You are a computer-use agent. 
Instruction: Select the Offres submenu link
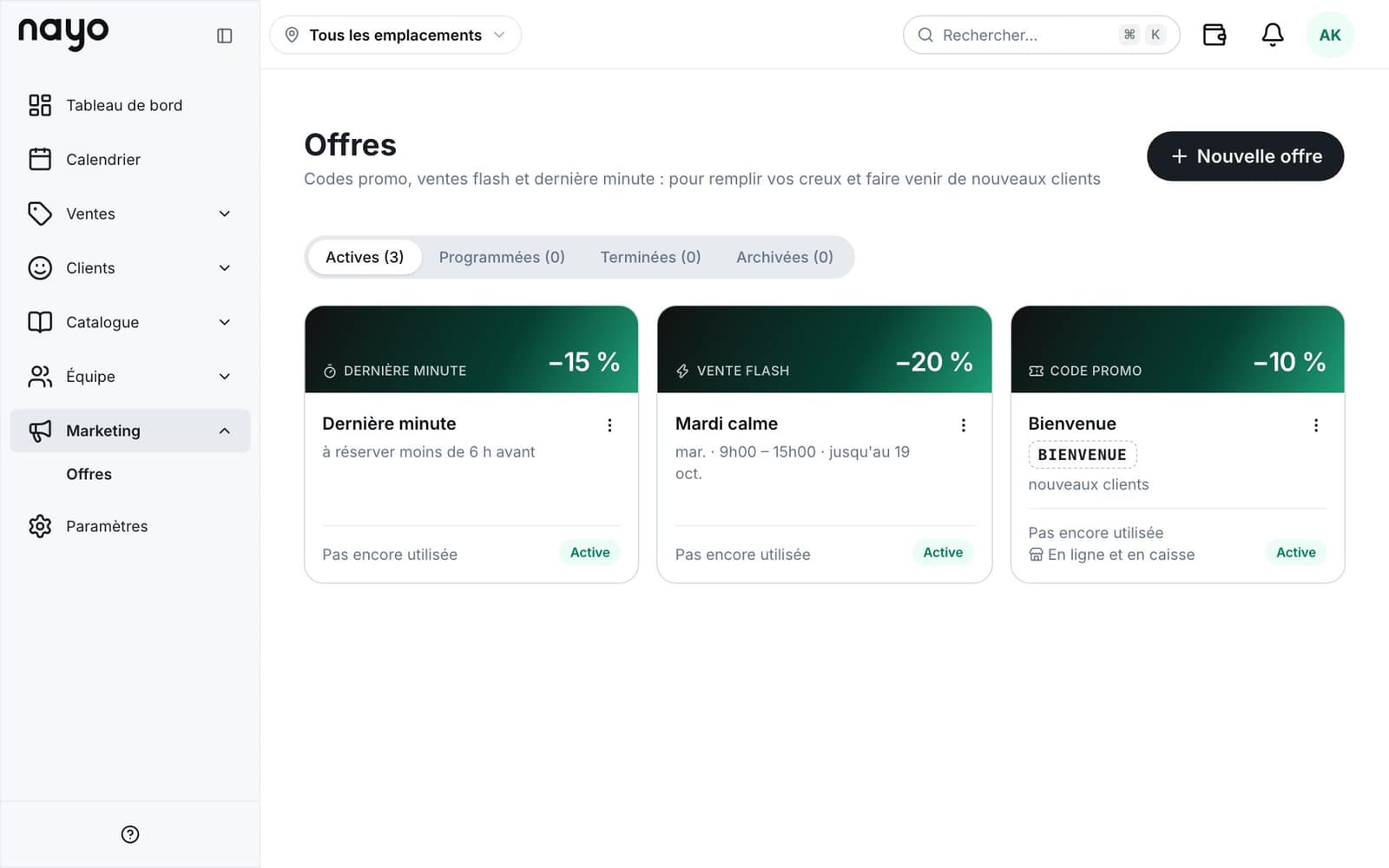89,474
